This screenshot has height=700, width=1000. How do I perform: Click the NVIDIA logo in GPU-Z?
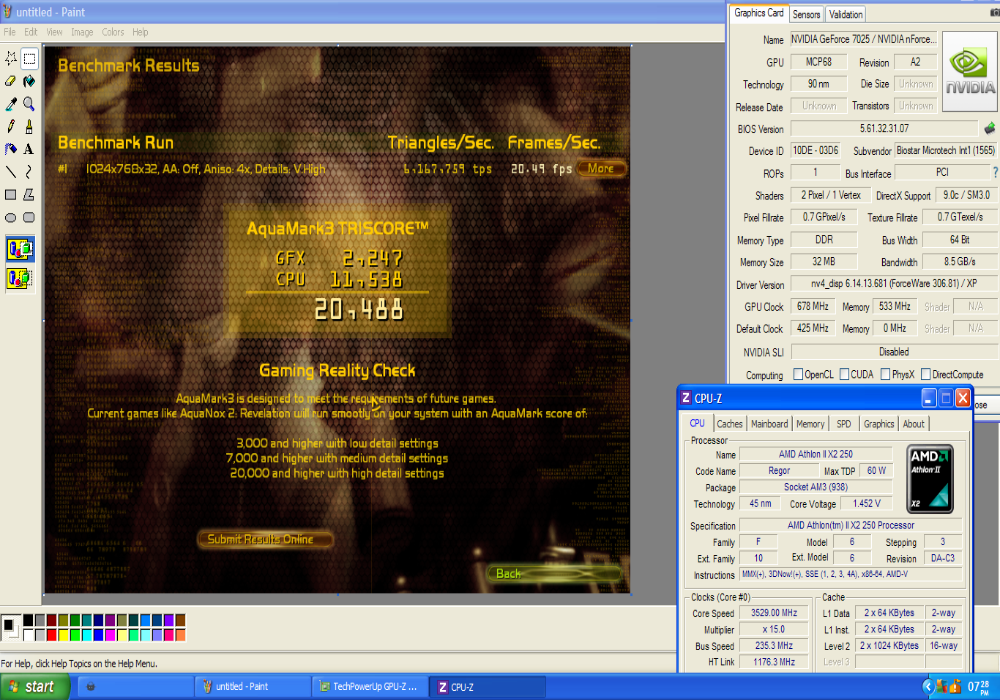click(970, 71)
